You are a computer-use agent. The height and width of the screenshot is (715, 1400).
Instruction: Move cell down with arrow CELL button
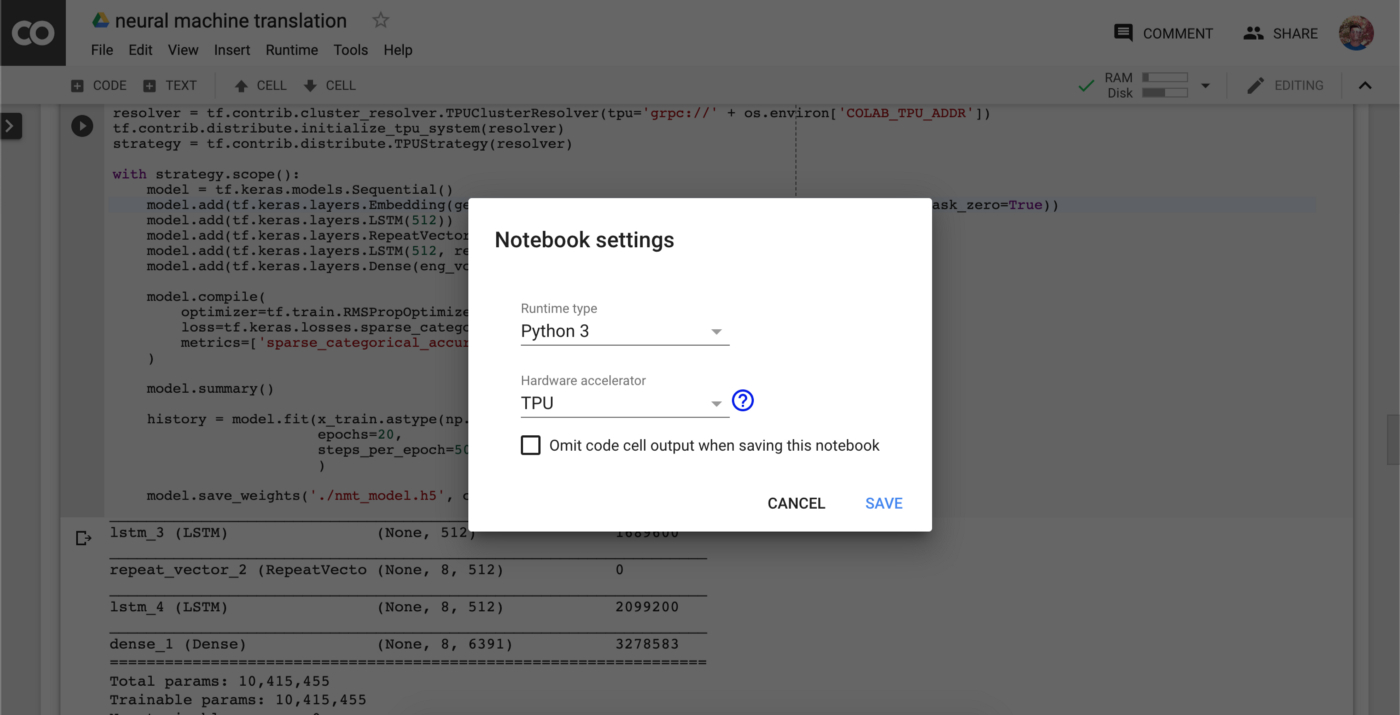330,86
